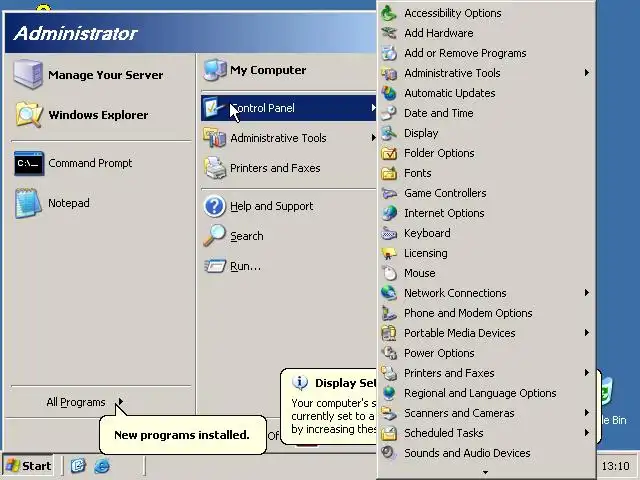The width and height of the screenshot is (640, 480).
Task: Click the Command Prompt label
Action: click(x=90, y=163)
